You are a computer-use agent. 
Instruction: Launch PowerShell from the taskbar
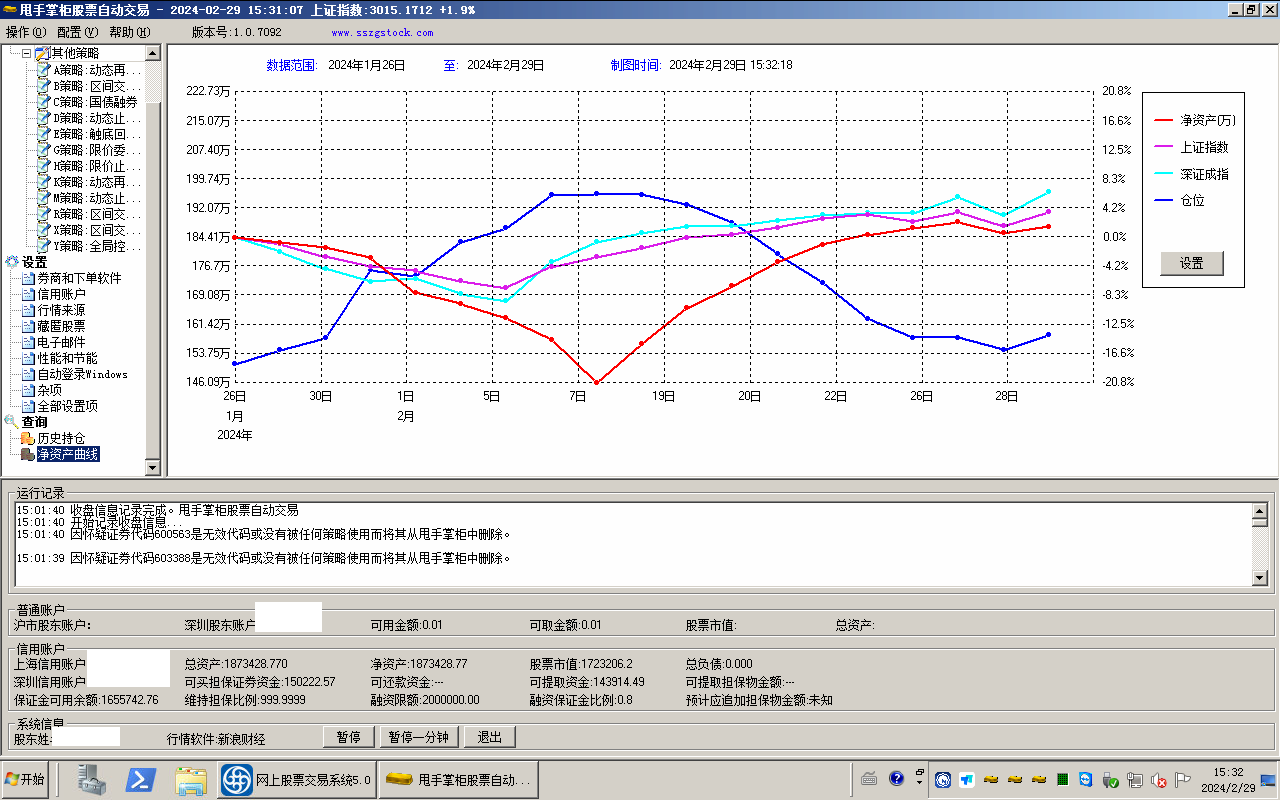tap(140, 779)
